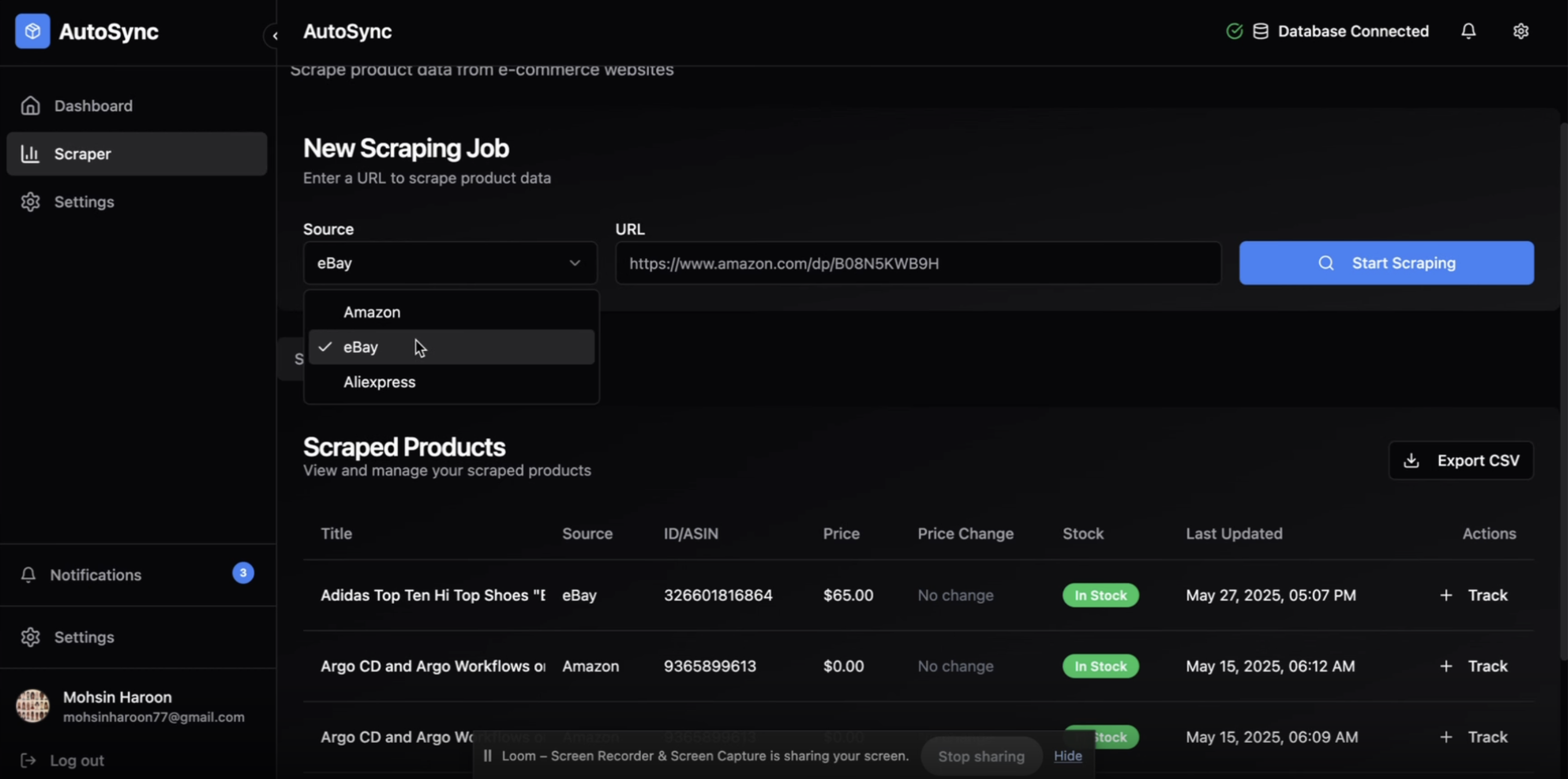The width and height of the screenshot is (1568, 779).
Task: Click the Adidas Top Ten Hi Top Shoes title
Action: 433,595
